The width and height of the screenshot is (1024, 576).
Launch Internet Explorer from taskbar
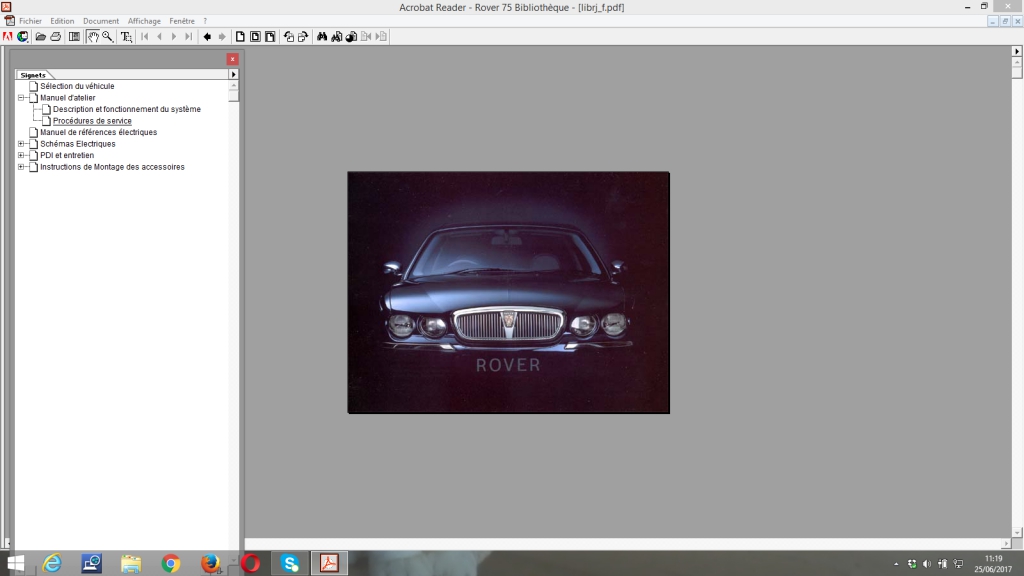[52, 563]
